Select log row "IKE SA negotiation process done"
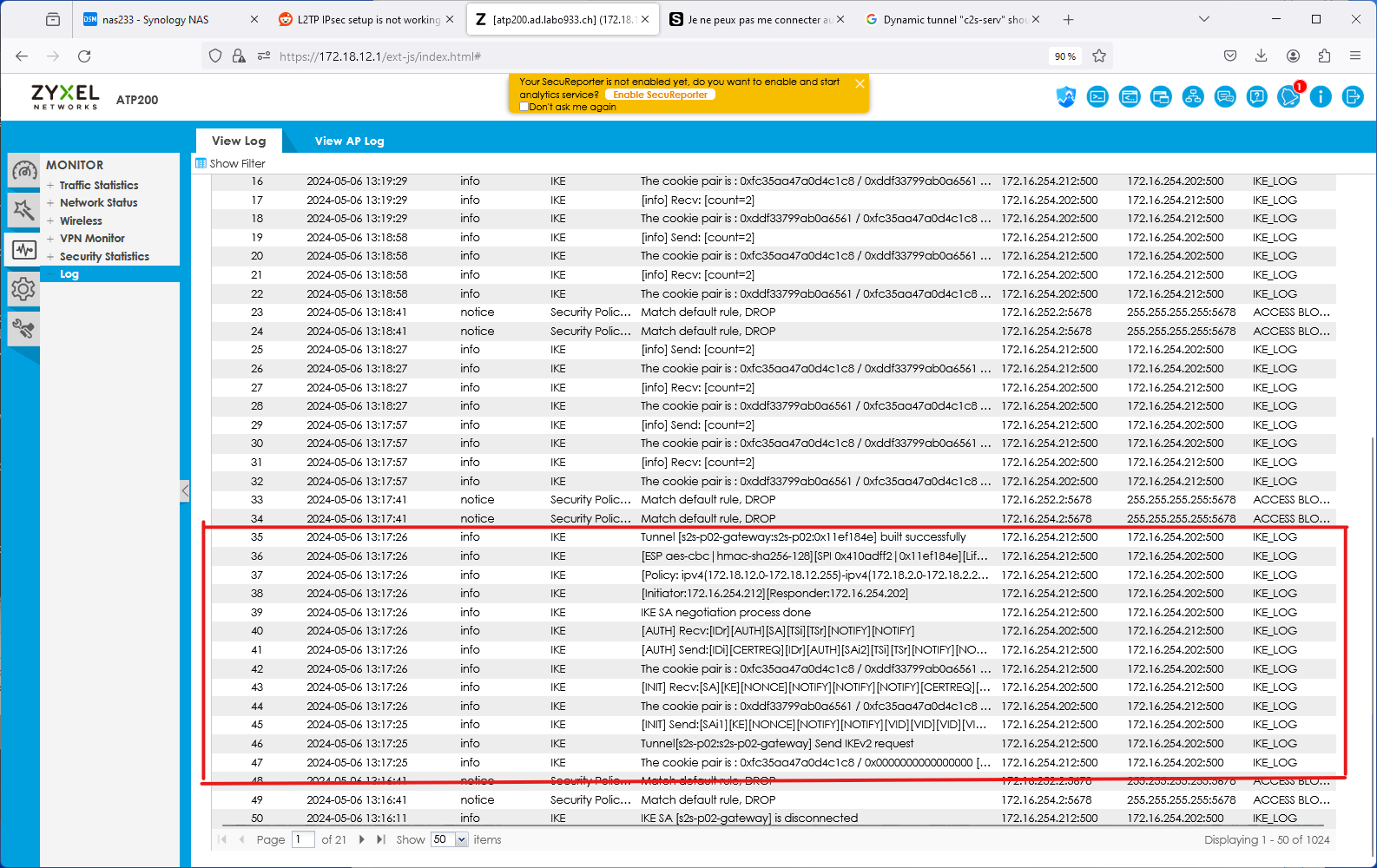 pos(774,612)
